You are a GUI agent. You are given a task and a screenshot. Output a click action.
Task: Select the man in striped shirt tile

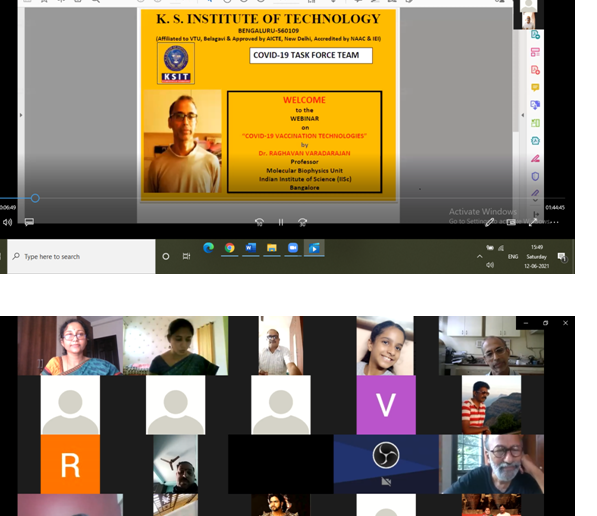click(x=492, y=405)
